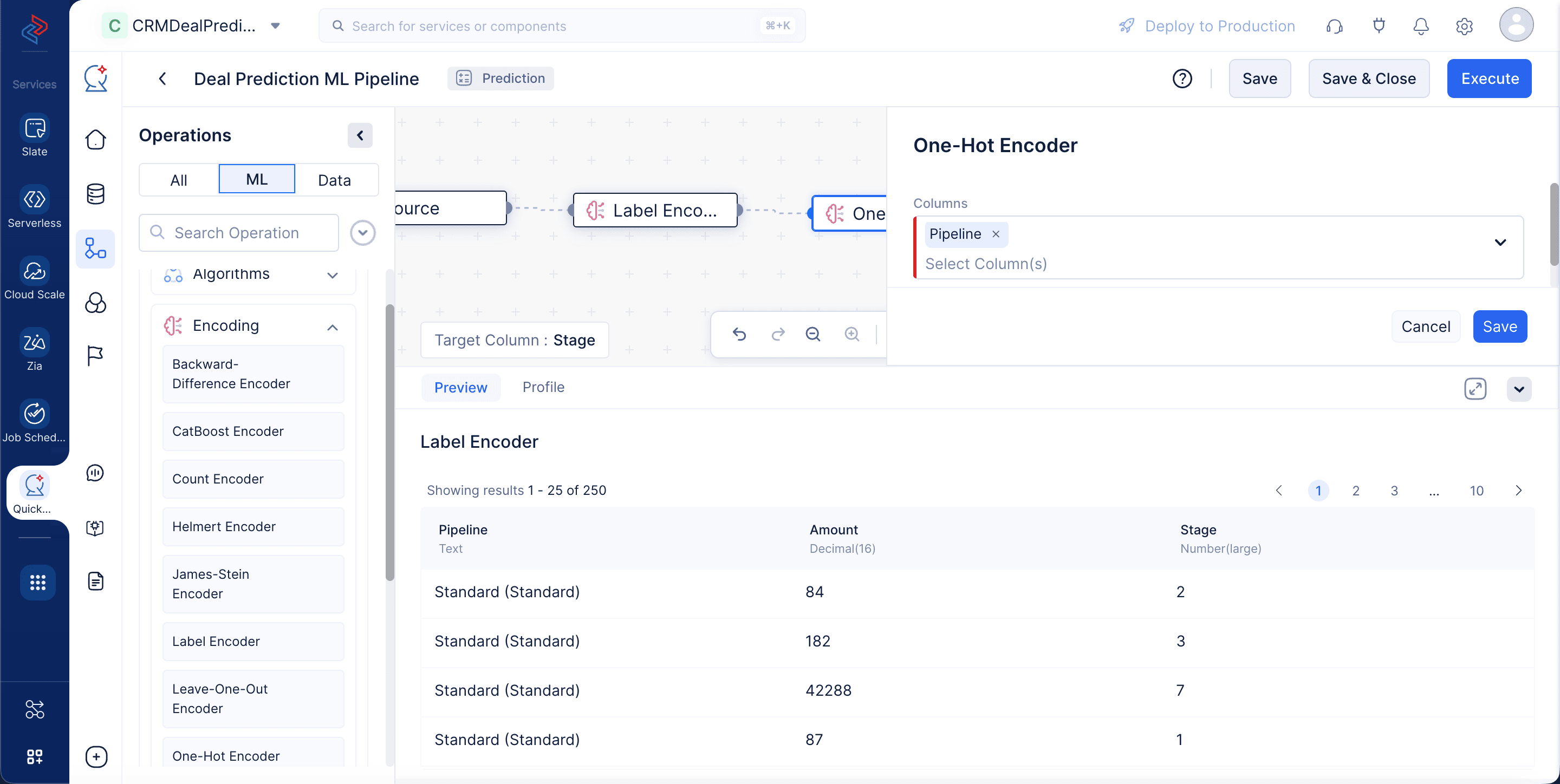Open Serverless service
Image resolution: width=1560 pixels, height=784 pixels.
35,207
